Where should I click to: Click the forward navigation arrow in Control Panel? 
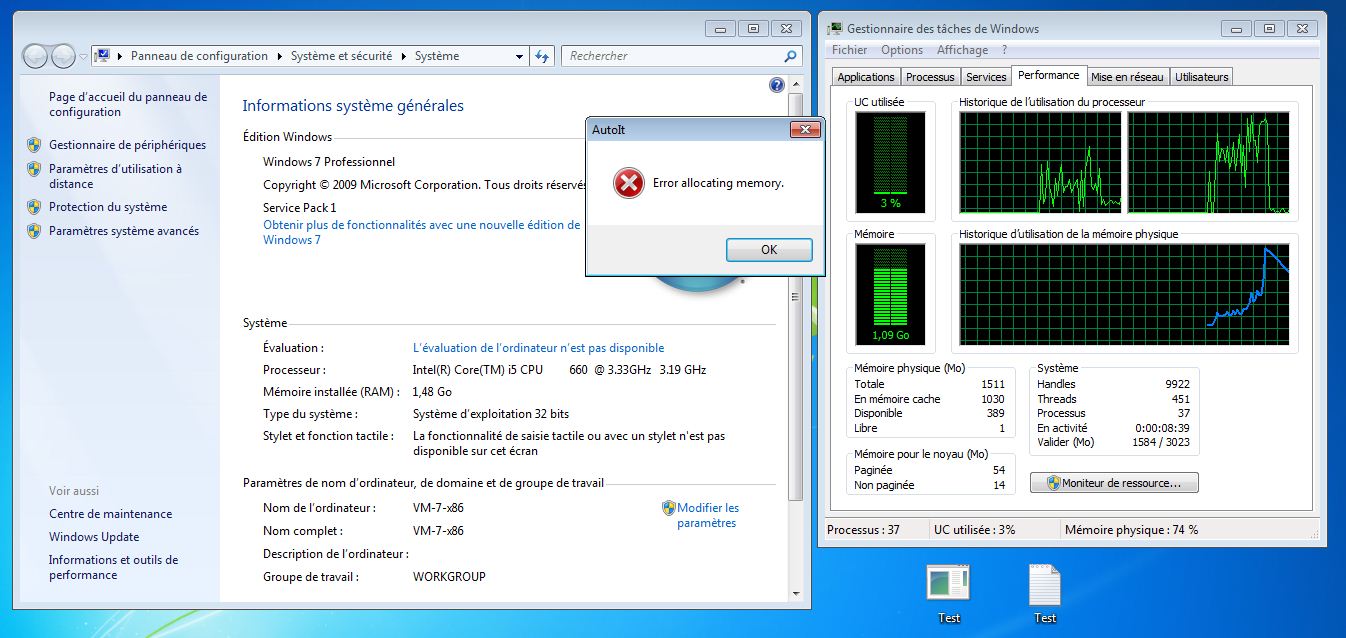tap(63, 56)
